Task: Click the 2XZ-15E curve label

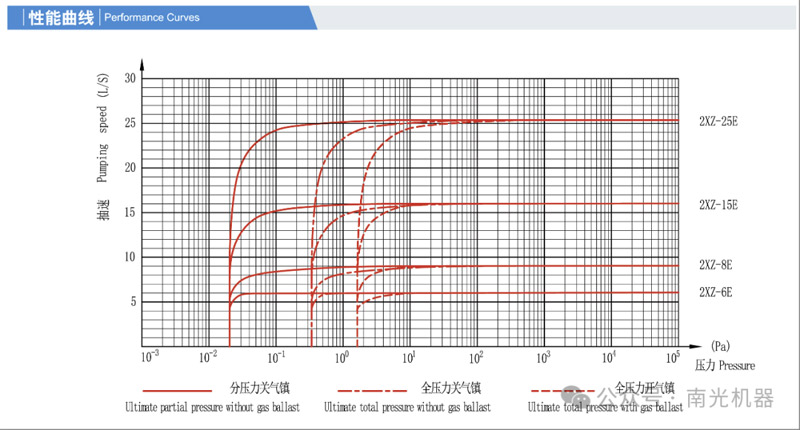Action: click(718, 205)
